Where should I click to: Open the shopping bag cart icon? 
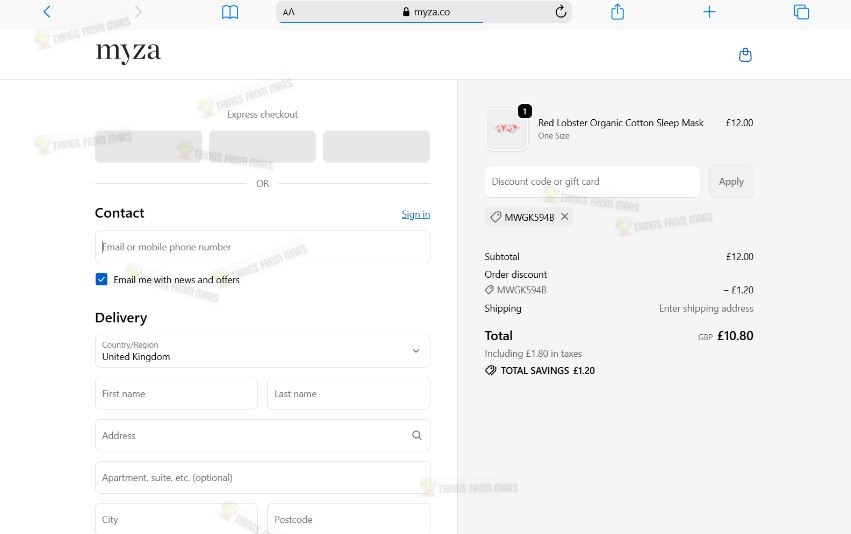745,55
